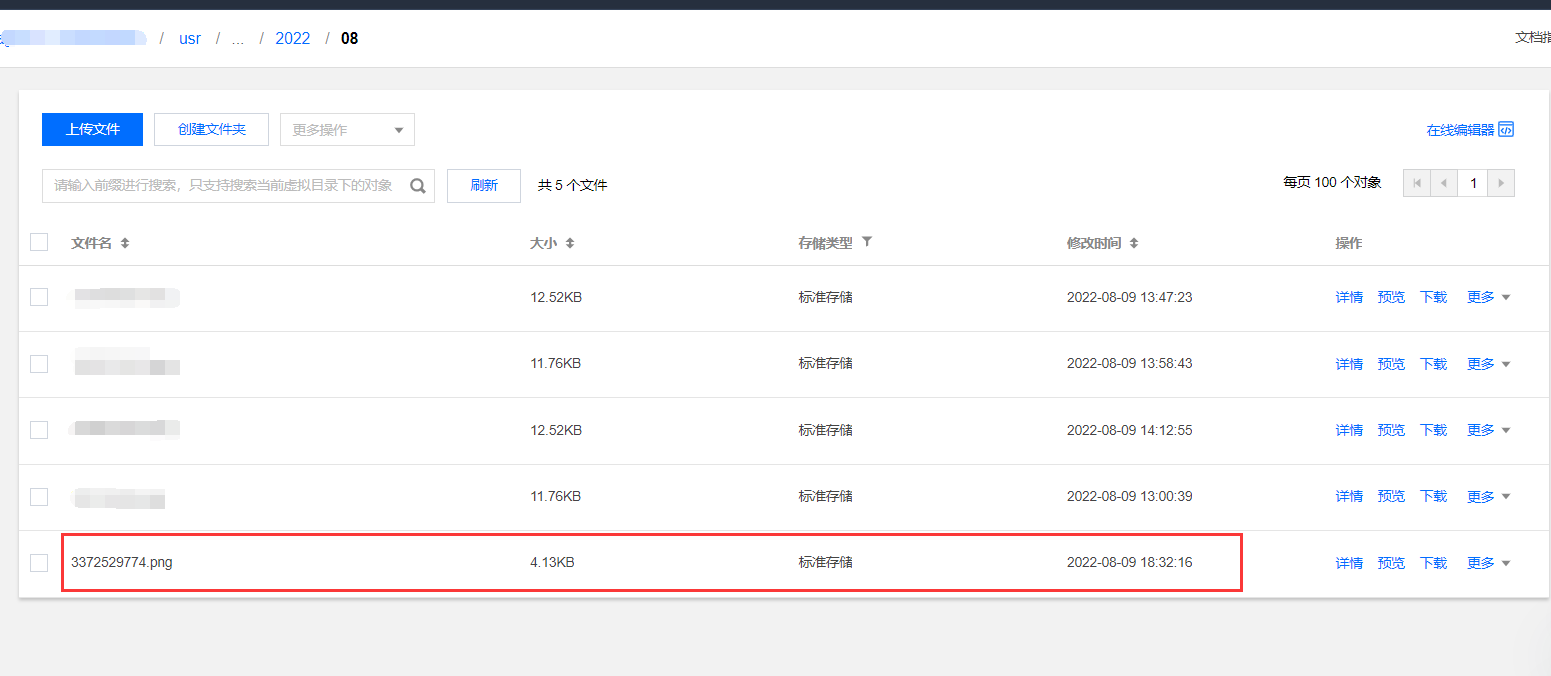The image size is (1551, 676).
Task: View 详情 for 13:47:23 row
Action: click(x=1349, y=297)
